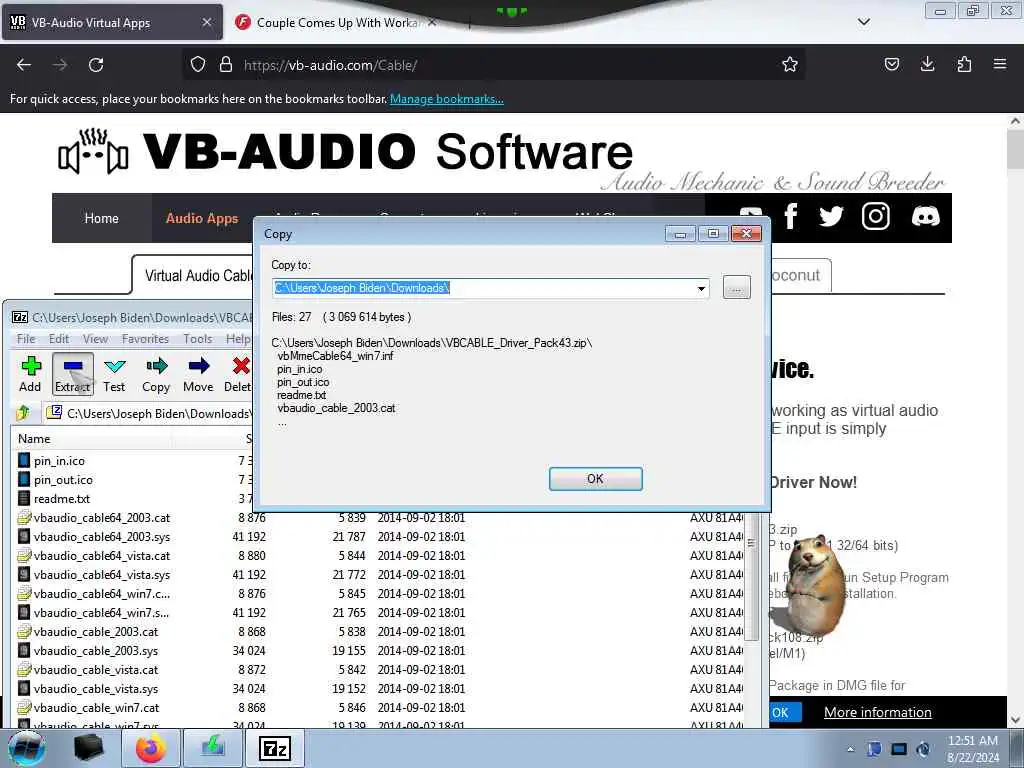Show site information lock icon
This screenshot has width=1024, height=768.
coord(226,65)
